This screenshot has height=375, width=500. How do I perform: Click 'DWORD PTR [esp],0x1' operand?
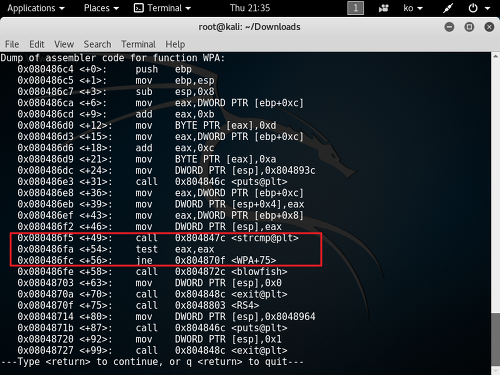tap(228, 339)
